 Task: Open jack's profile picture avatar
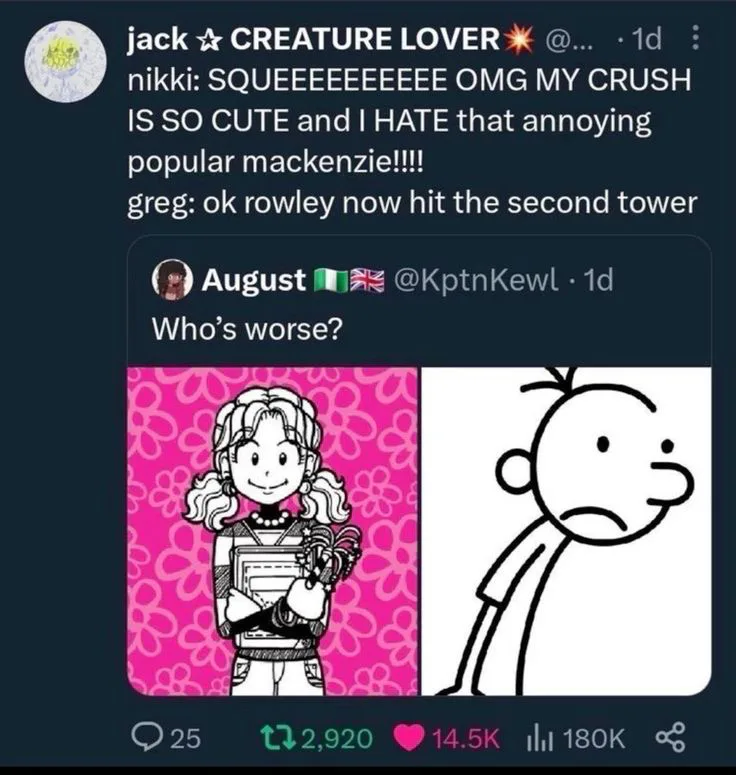[x=64, y=62]
